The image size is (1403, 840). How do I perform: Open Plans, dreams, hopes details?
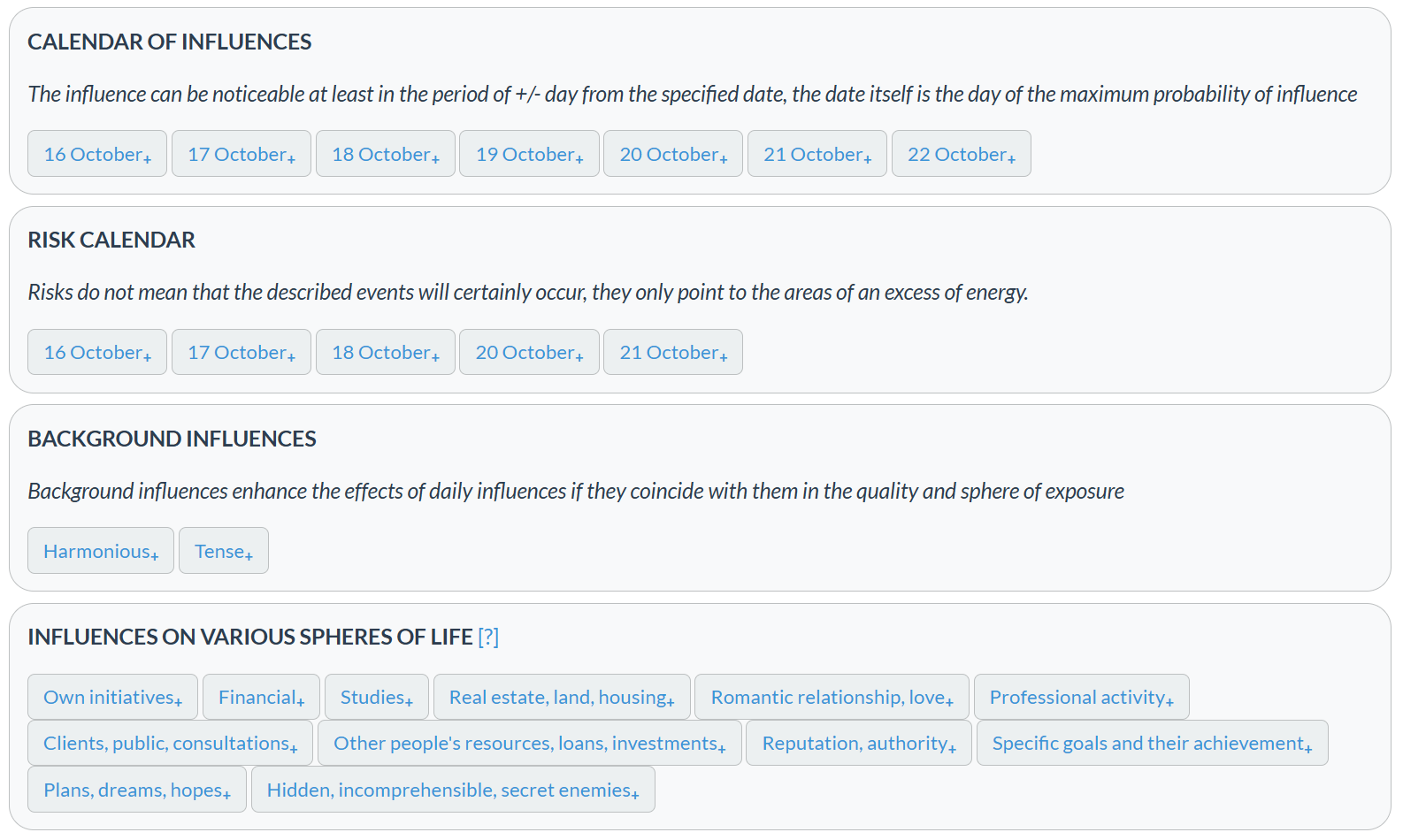tap(136, 789)
